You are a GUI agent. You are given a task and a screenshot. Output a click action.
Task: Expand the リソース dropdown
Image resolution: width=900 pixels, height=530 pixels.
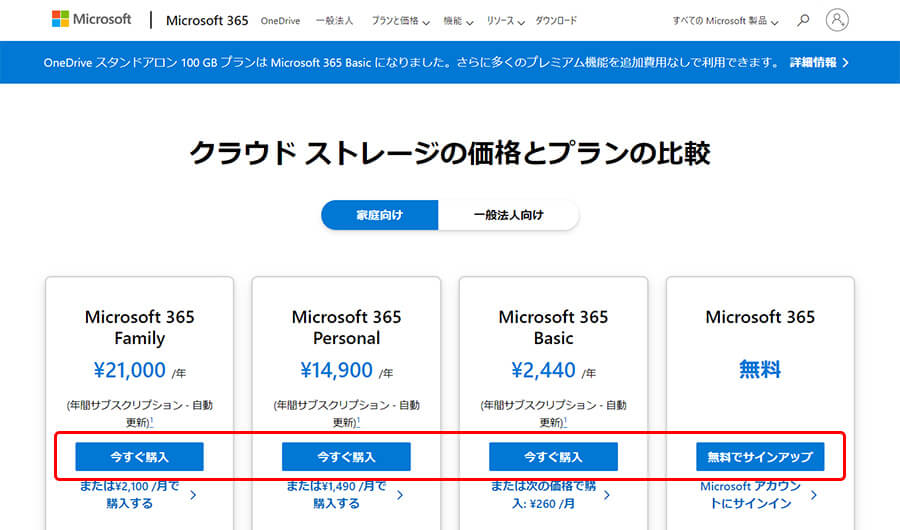(505, 21)
